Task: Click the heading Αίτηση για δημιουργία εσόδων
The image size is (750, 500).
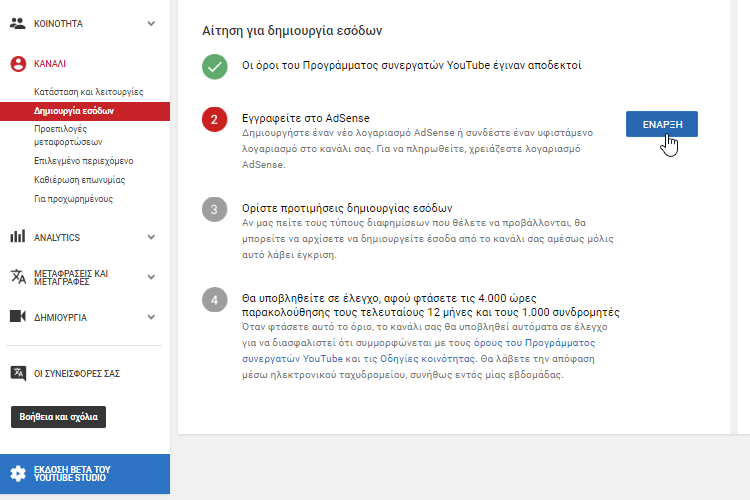Action: (x=292, y=31)
